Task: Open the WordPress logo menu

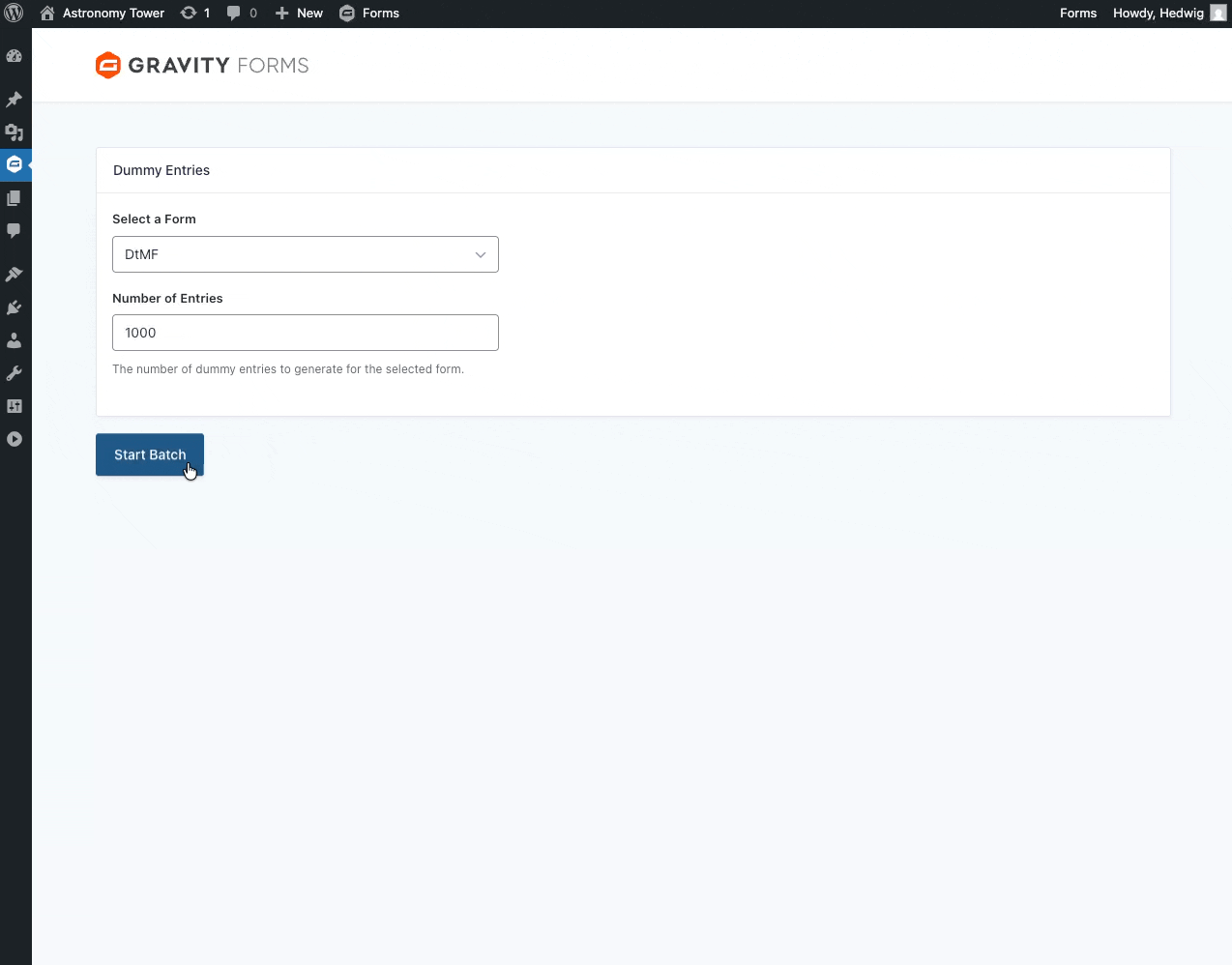Action: 14,14
